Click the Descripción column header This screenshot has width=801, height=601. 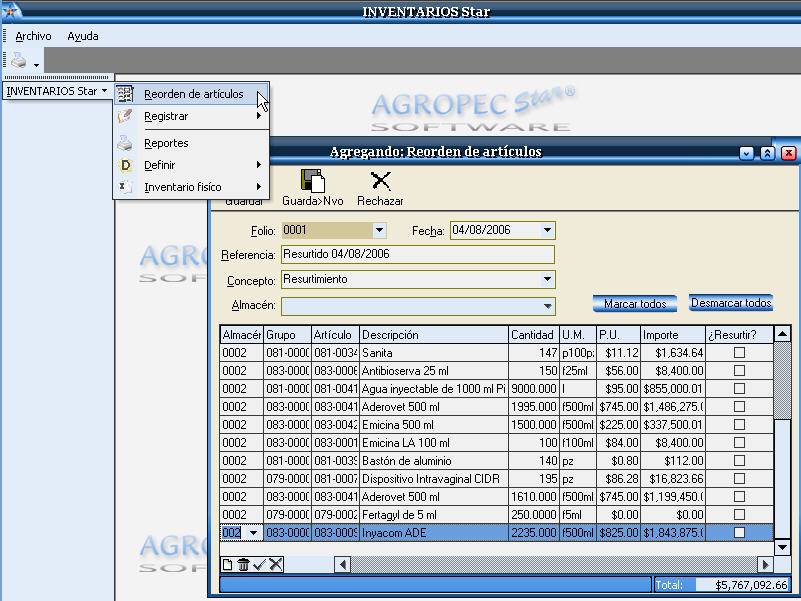434,335
